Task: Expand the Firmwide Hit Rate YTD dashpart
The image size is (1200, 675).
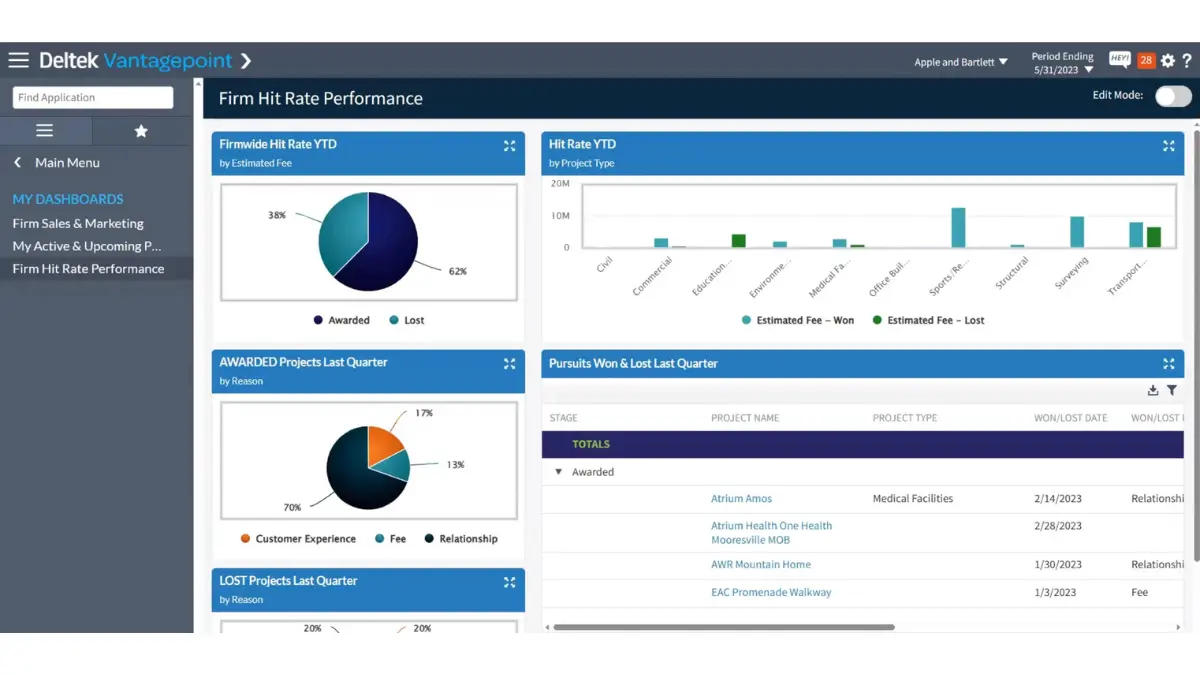Action: click(509, 146)
